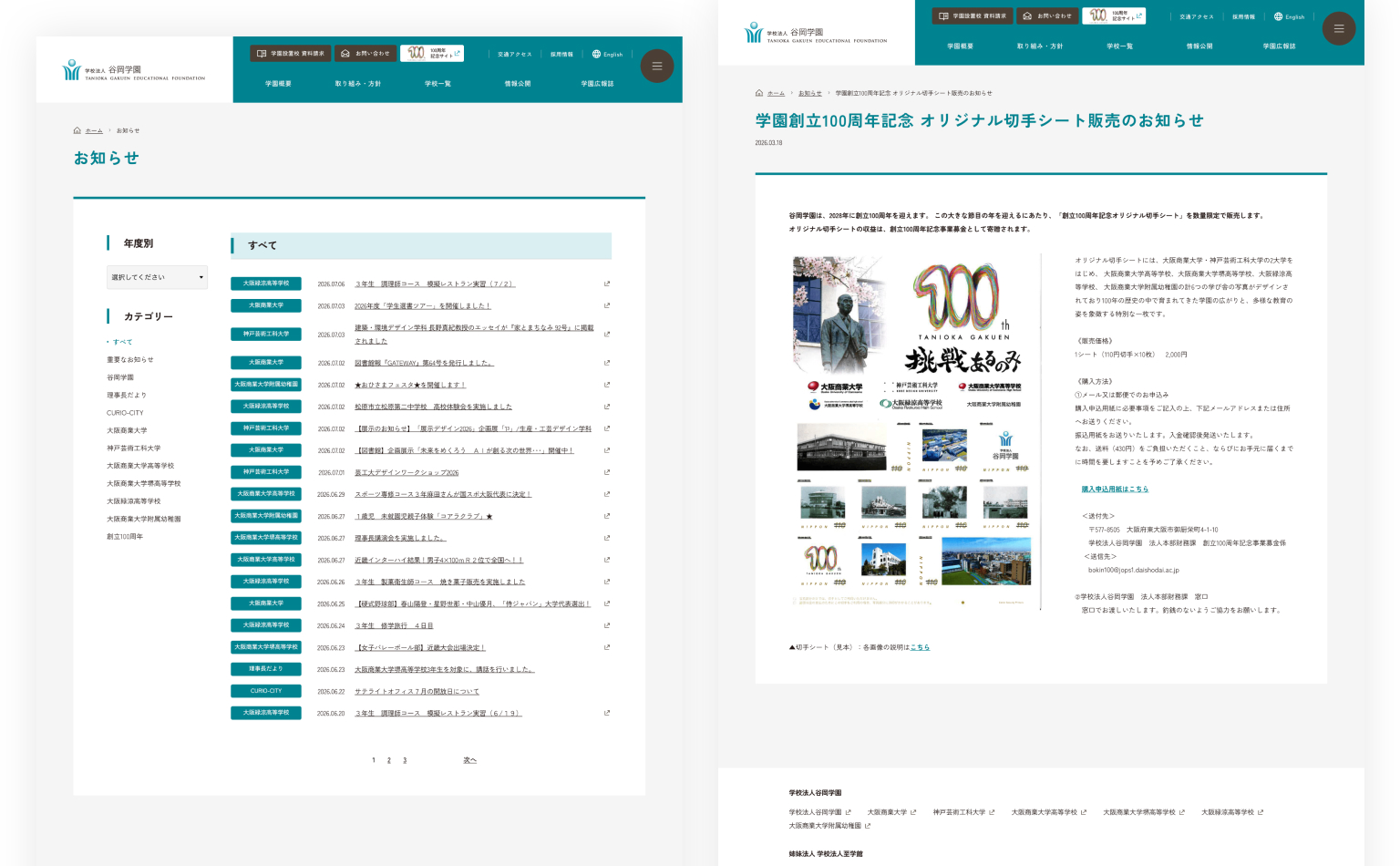This screenshot has height=866, width=1400.
Task: Open お問い合わせ button on right page header
Action: point(1047,15)
